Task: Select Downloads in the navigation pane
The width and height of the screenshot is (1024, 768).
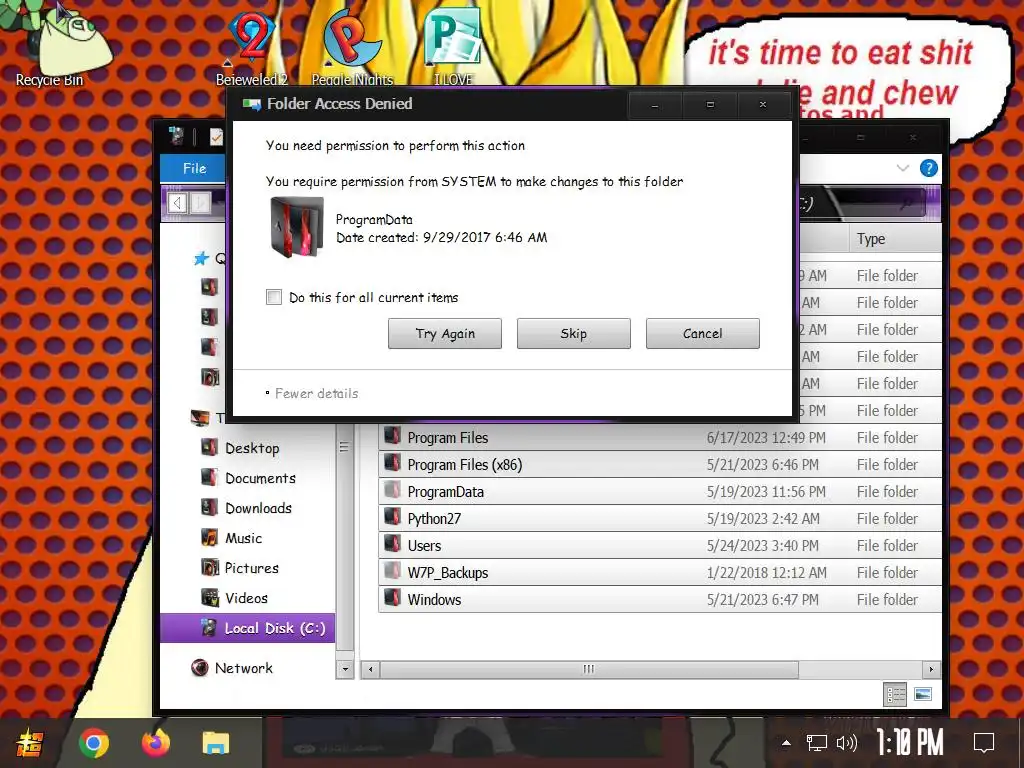Action: pos(258,508)
